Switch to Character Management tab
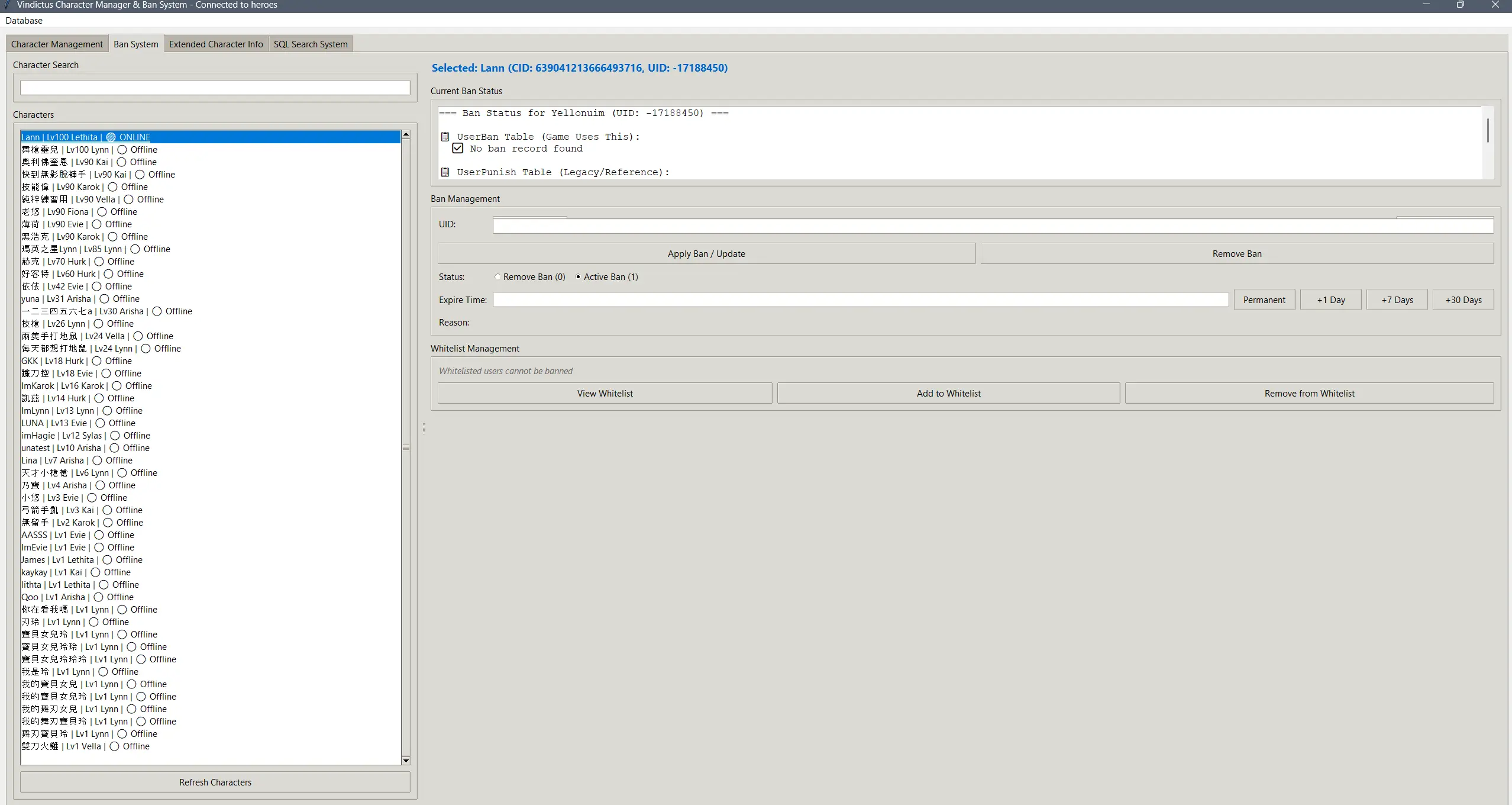This screenshot has width=1512, height=805. point(57,44)
